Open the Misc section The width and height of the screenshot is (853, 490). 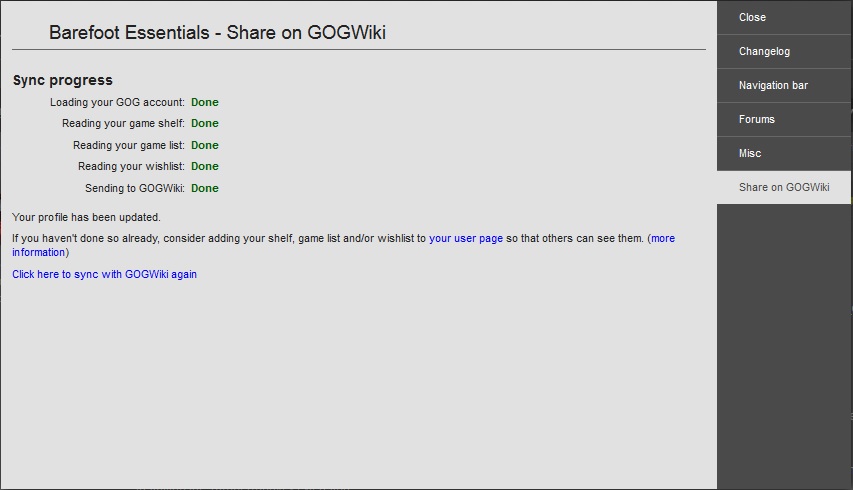click(x=784, y=153)
